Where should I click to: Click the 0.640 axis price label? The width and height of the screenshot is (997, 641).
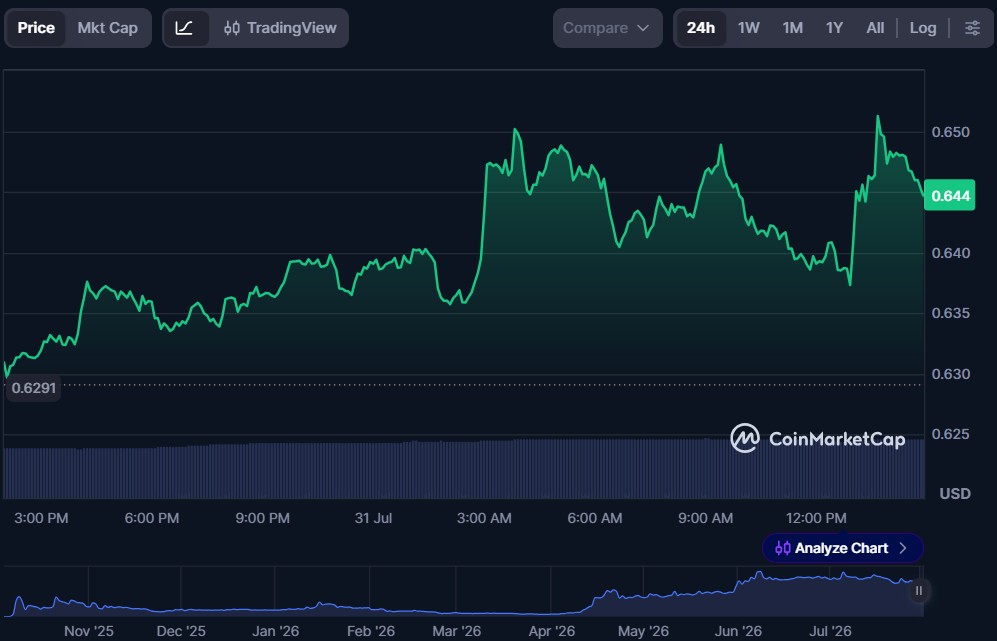tap(951, 253)
